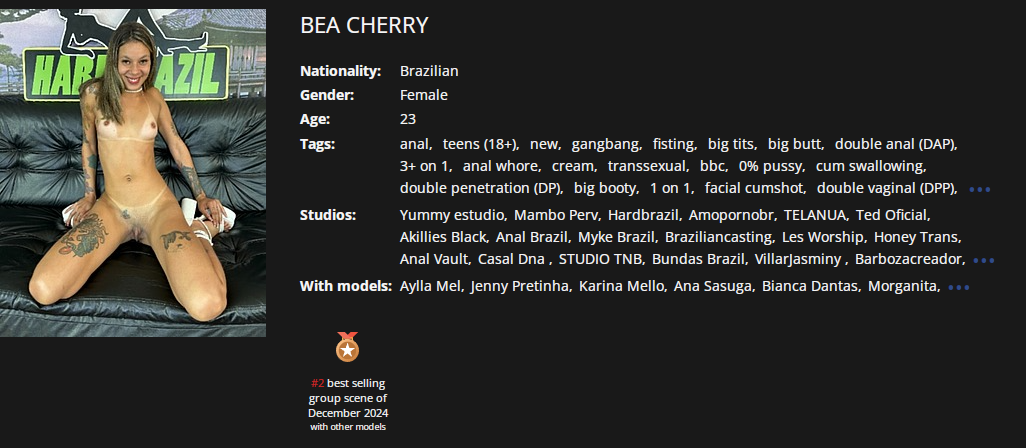1026x448 pixels.
Task: Expand the Studios list ellipsis
Action: click(984, 261)
